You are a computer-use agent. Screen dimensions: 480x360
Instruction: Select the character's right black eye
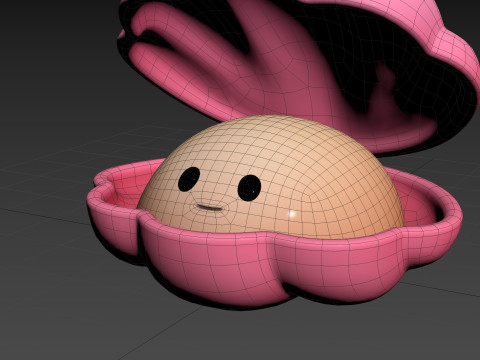[x=249, y=188]
